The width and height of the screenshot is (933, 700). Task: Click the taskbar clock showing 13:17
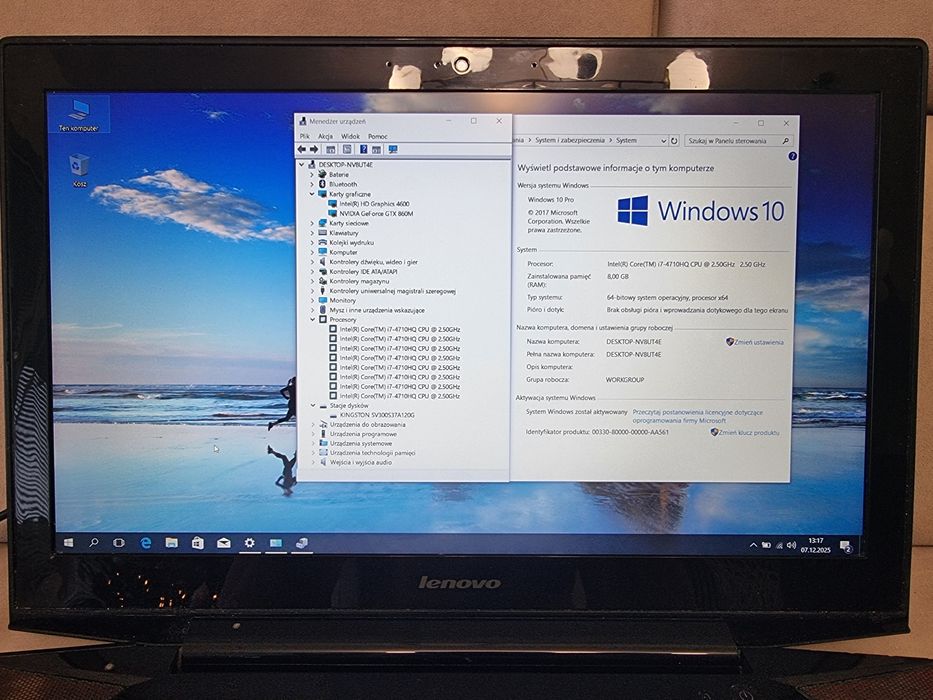(x=815, y=545)
